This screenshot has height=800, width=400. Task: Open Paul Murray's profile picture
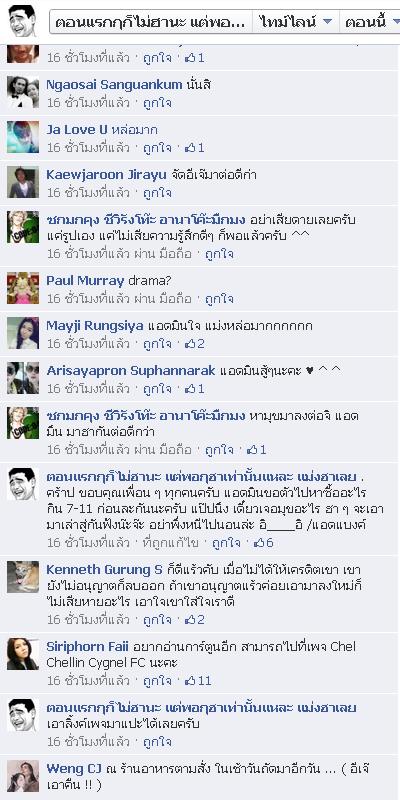(23, 288)
